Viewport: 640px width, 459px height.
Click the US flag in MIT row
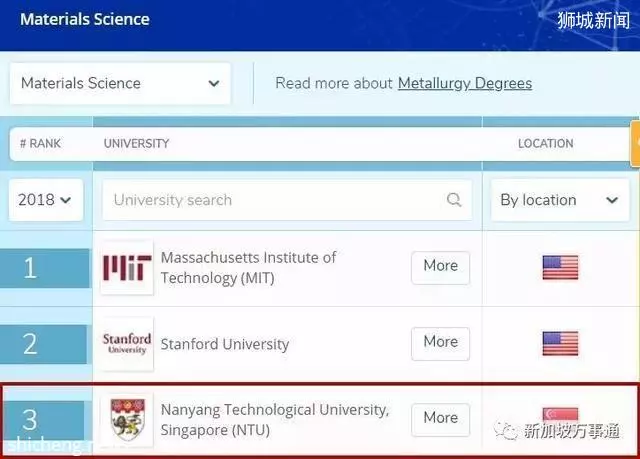[x=560, y=268]
